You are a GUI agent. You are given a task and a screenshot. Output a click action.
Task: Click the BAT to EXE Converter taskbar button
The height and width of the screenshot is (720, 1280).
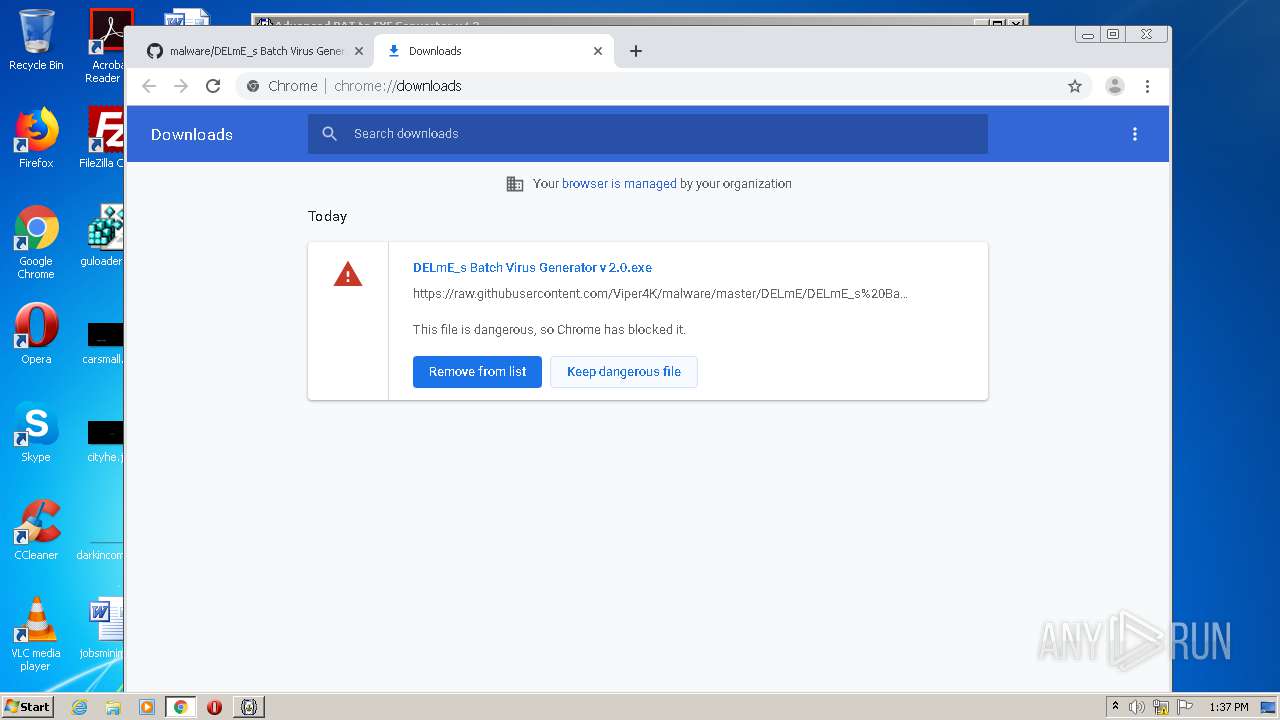(249, 707)
